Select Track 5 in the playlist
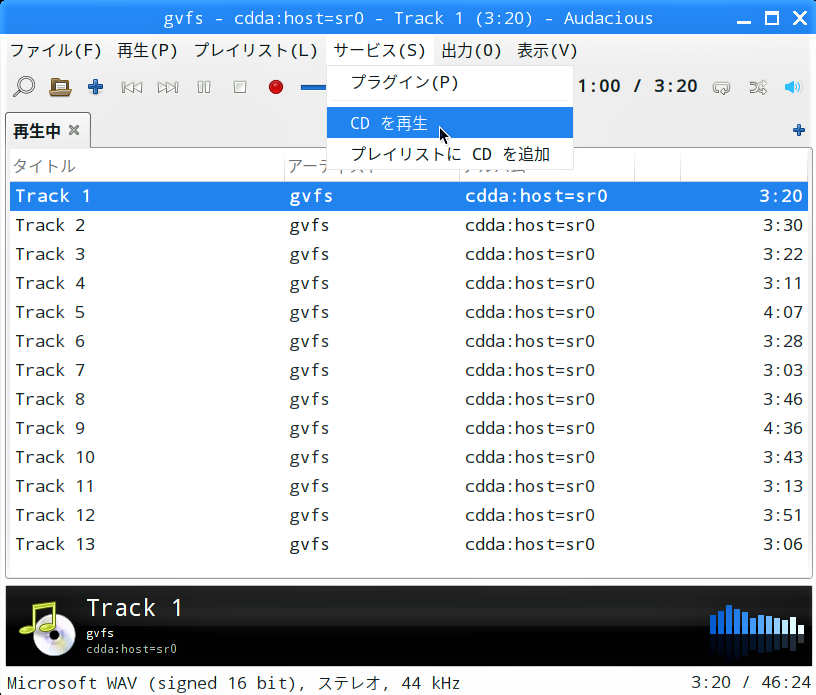Viewport: 816px width, 695px height. pyautogui.click(x=409, y=312)
